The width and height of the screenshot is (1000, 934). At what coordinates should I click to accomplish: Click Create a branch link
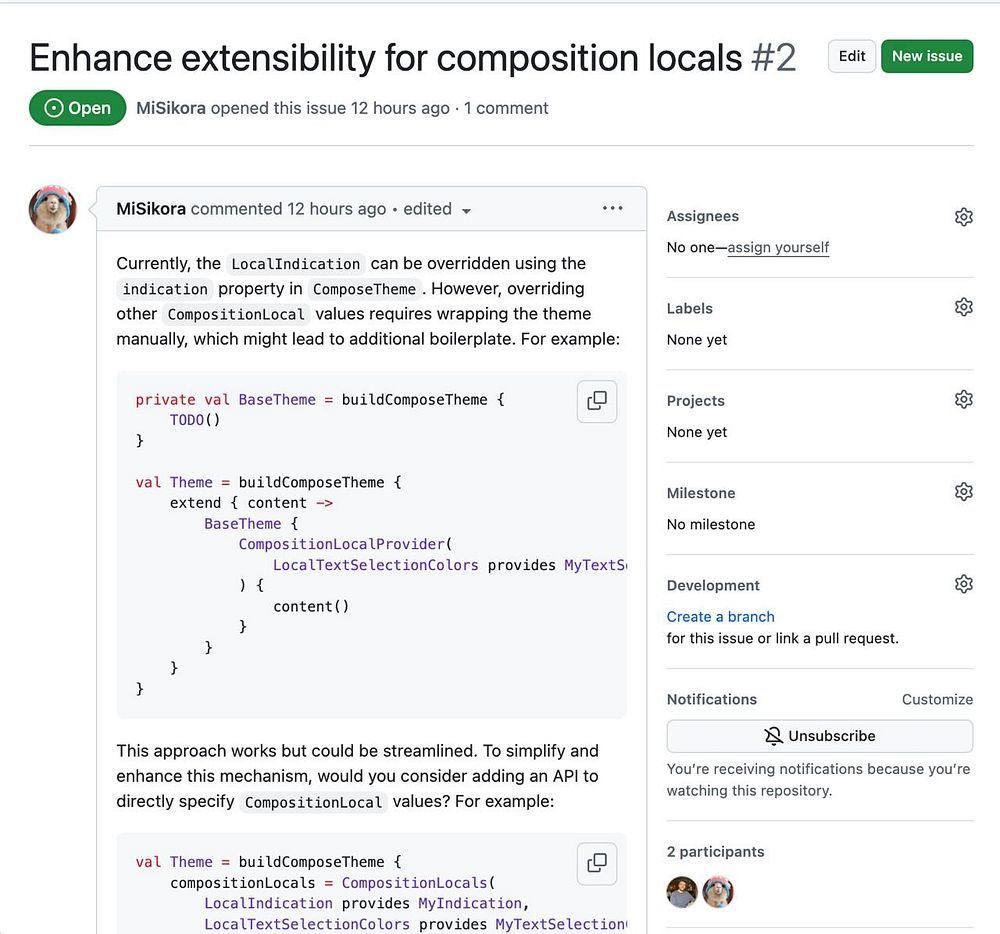click(x=720, y=617)
